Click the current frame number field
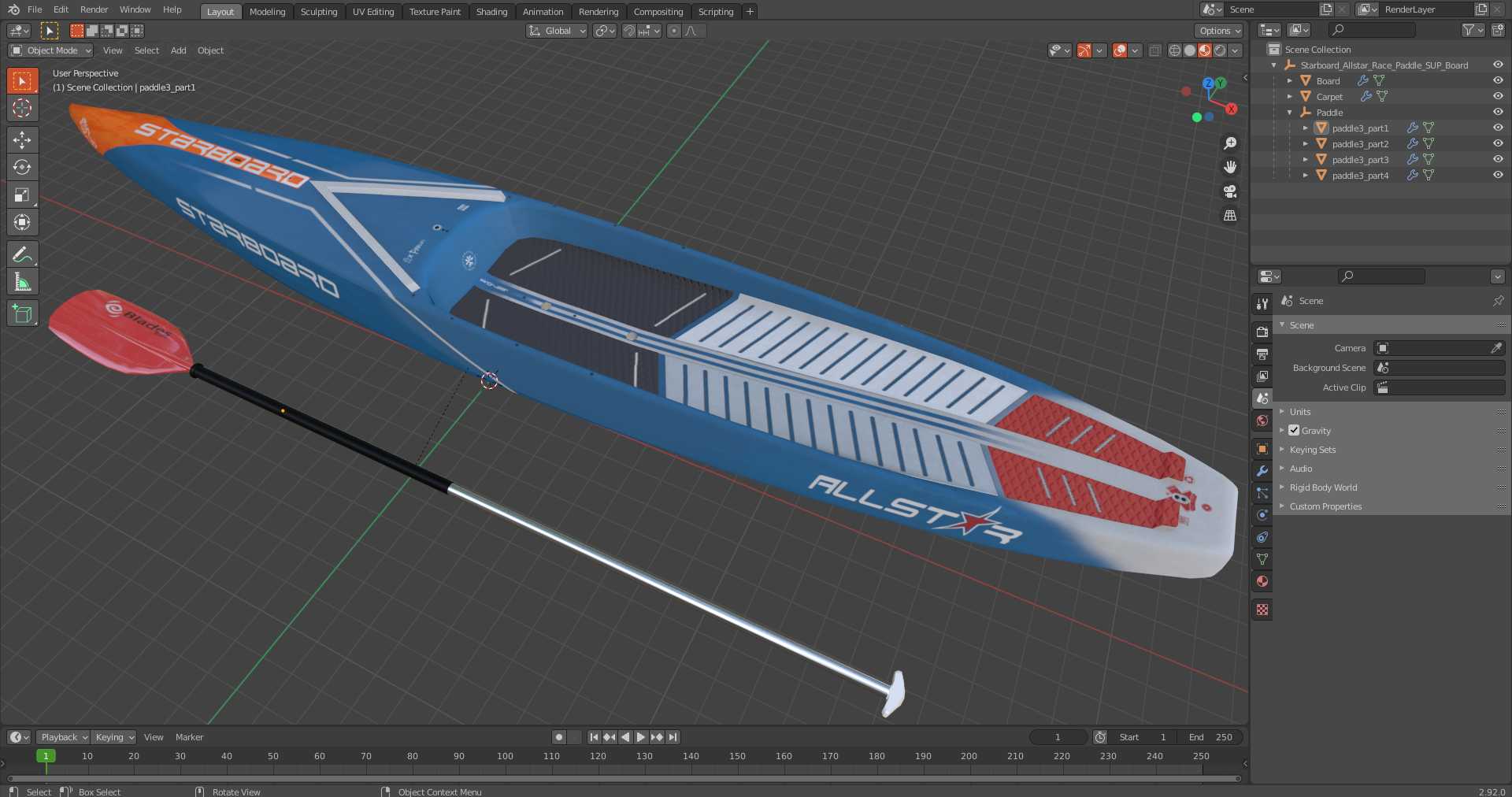Image resolution: width=1512 pixels, height=797 pixels. tap(1058, 737)
